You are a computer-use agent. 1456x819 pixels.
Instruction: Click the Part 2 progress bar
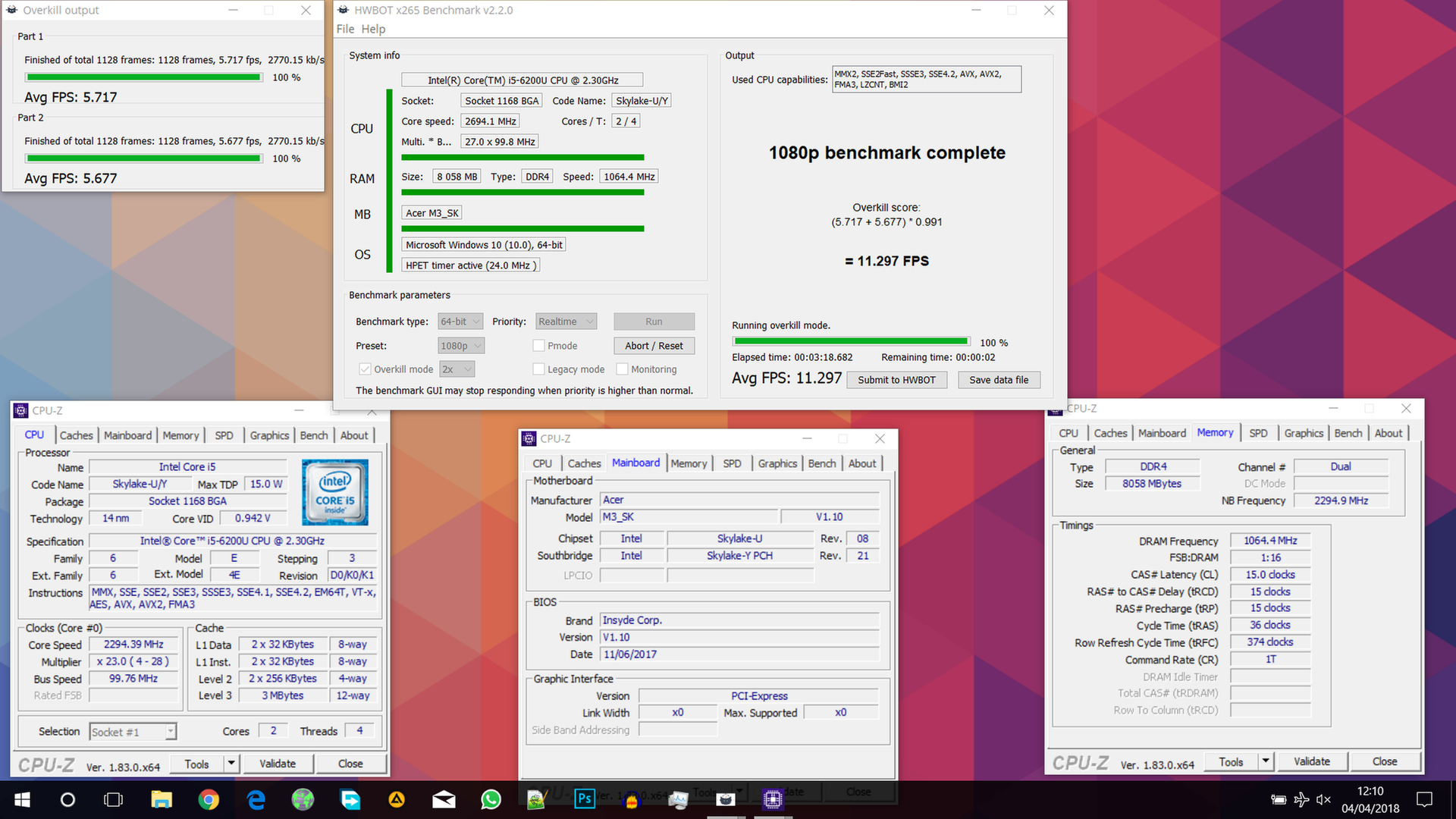pyautogui.click(x=143, y=158)
